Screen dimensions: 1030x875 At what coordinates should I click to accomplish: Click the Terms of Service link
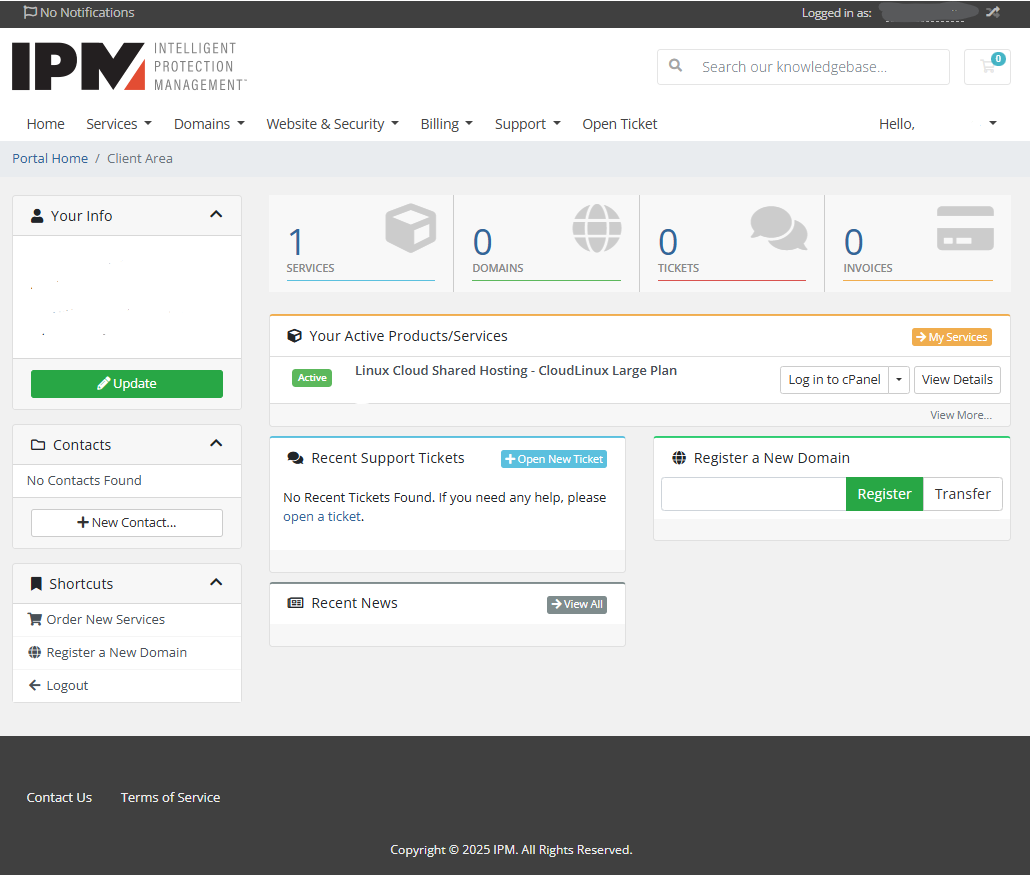[x=170, y=797]
